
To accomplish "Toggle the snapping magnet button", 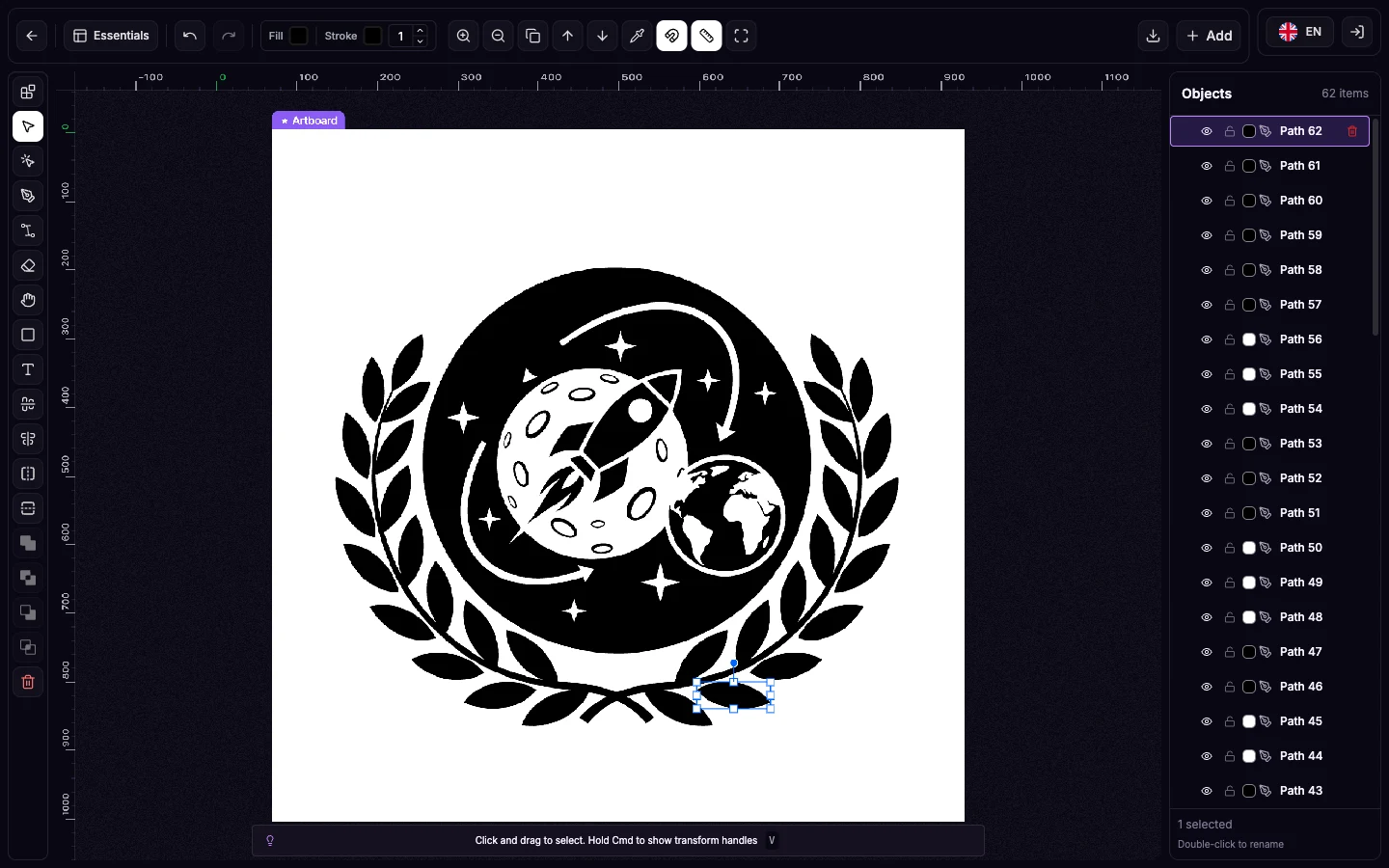I will point(672,36).
